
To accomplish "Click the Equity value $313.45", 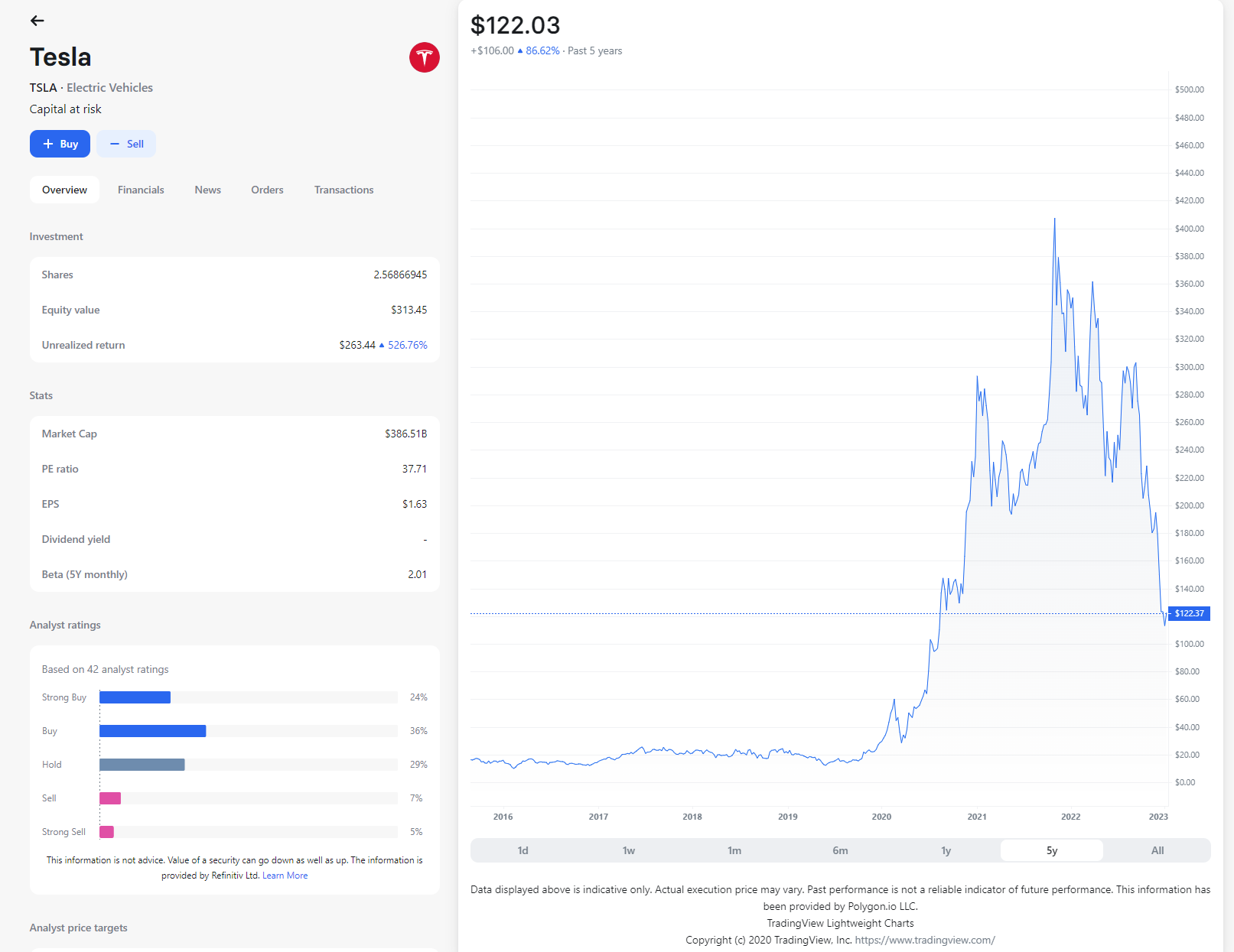I will (x=409, y=310).
